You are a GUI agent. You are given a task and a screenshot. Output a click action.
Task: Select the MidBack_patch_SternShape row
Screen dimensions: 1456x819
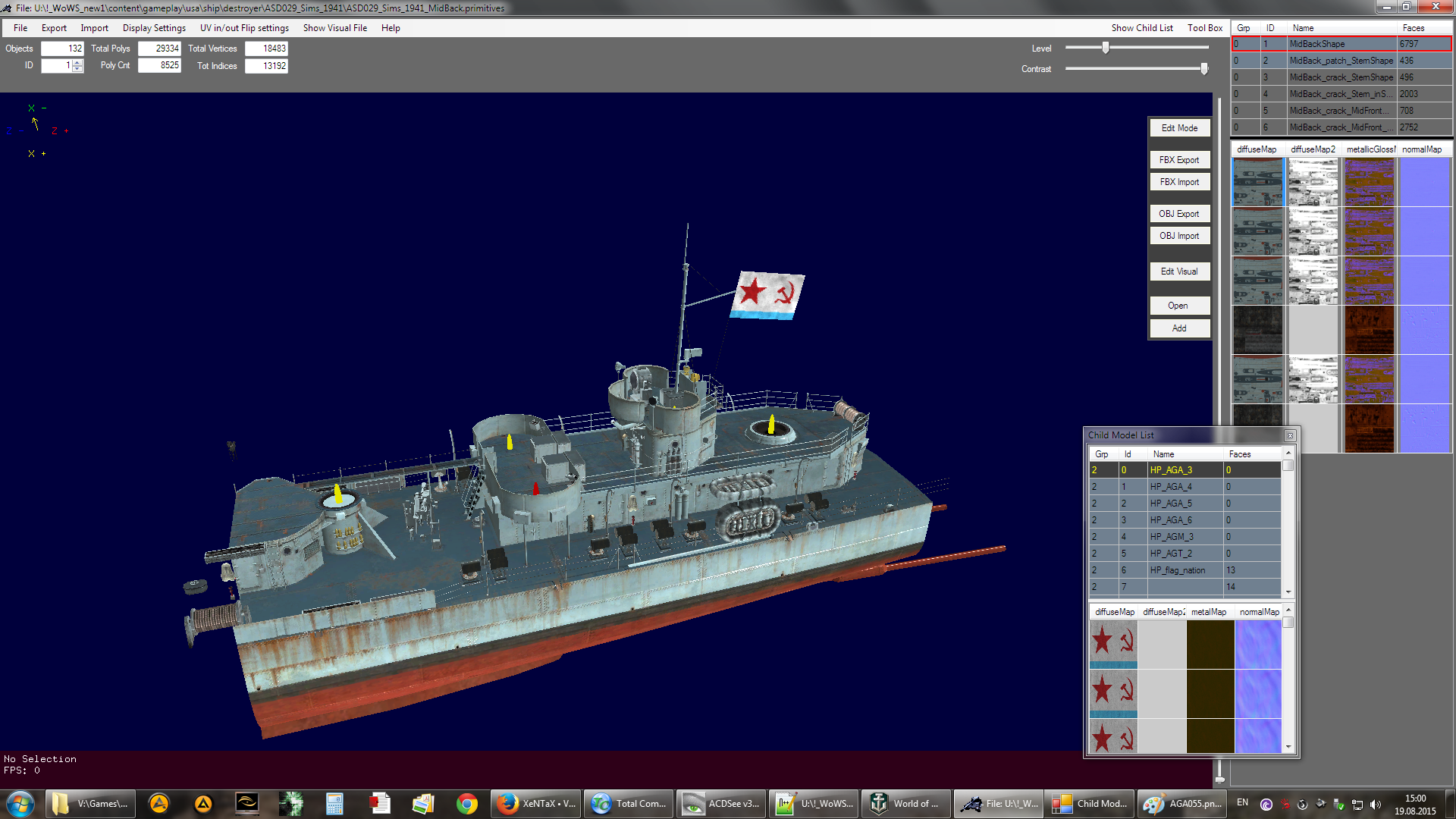coord(1340,61)
